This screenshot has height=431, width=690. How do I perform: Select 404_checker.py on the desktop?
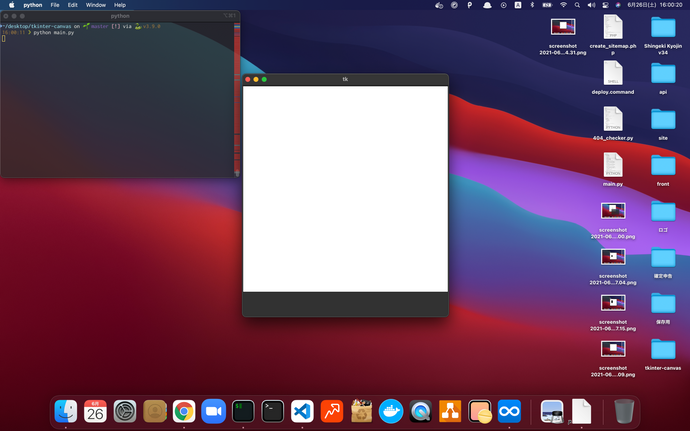click(613, 124)
